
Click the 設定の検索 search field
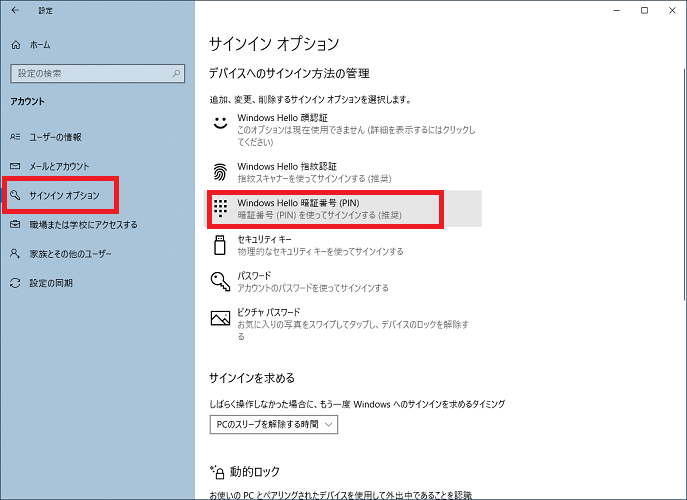[x=97, y=73]
